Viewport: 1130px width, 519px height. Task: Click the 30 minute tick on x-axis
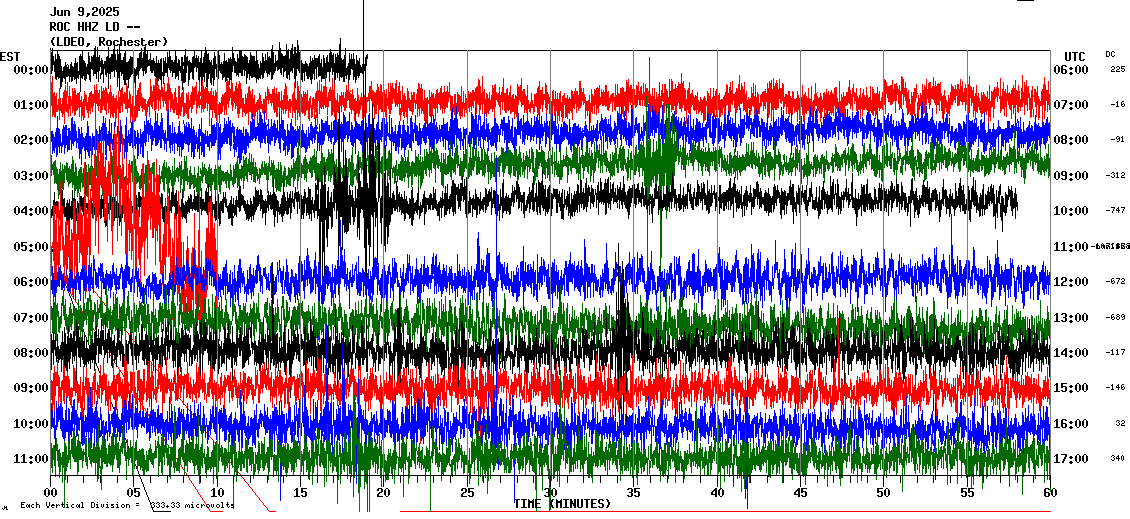click(550, 493)
